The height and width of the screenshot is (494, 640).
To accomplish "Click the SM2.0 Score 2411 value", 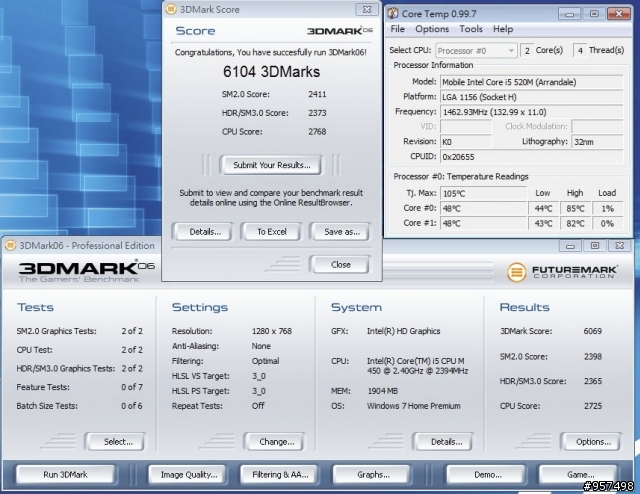I will (317, 94).
